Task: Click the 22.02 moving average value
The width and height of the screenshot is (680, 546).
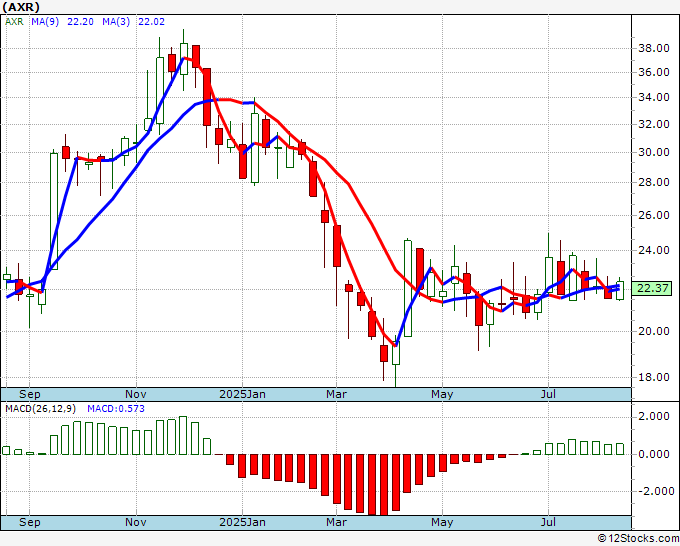Action: (x=151, y=22)
